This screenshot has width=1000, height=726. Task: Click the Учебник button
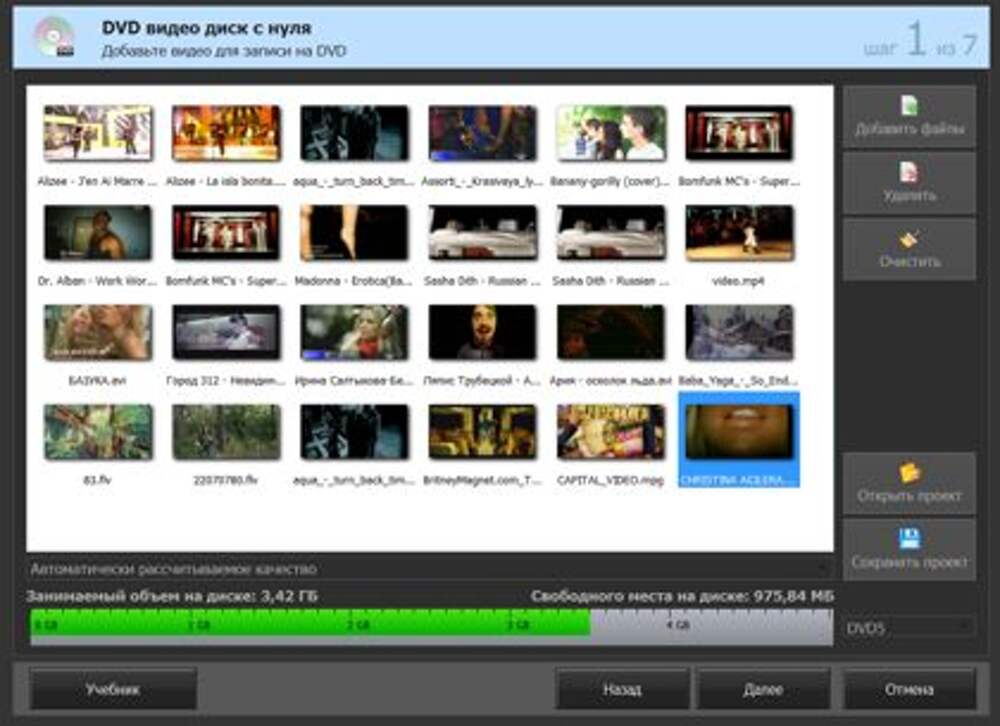click(113, 689)
